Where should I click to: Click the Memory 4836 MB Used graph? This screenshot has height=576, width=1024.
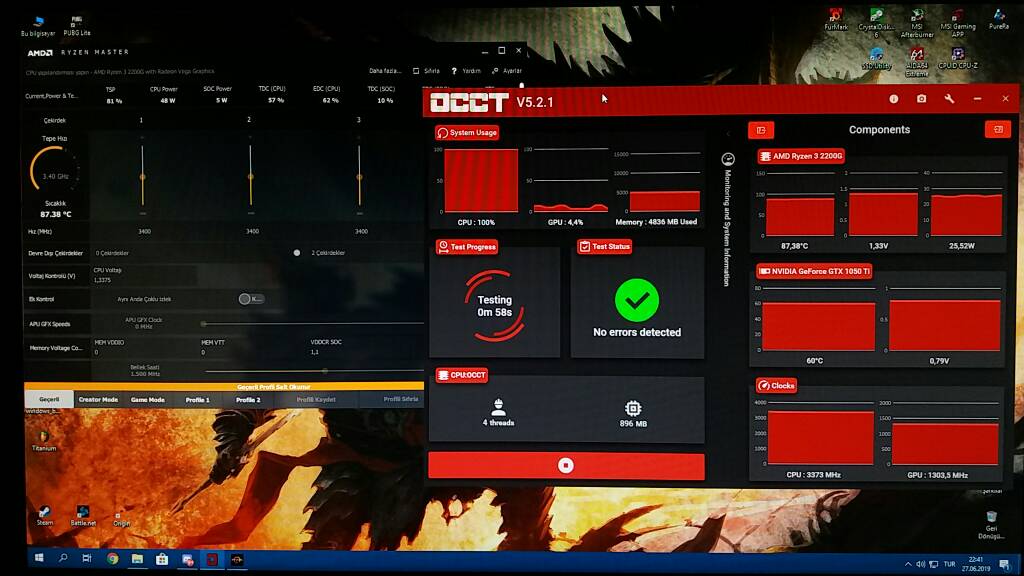click(664, 182)
